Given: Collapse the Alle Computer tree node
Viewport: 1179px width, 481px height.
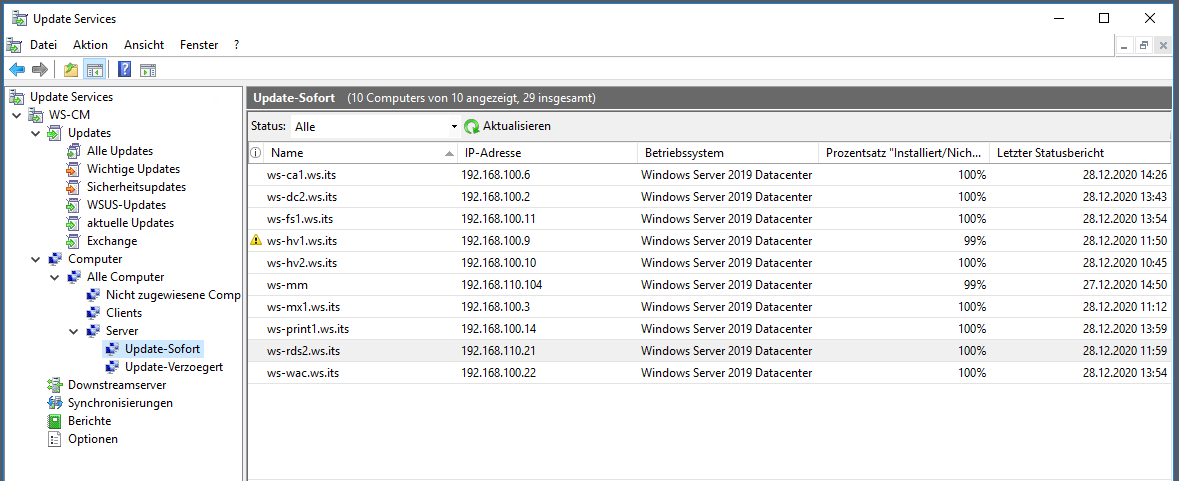Looking at the screenshot, I should coord(55,277).
